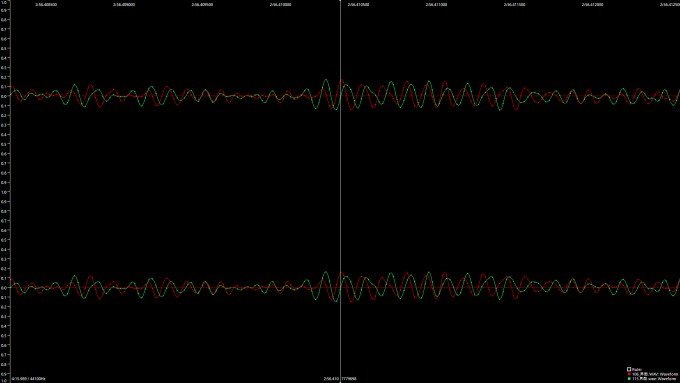
Task: Click the 2:56.411500 time ruler label
Action: coord(514,4)
